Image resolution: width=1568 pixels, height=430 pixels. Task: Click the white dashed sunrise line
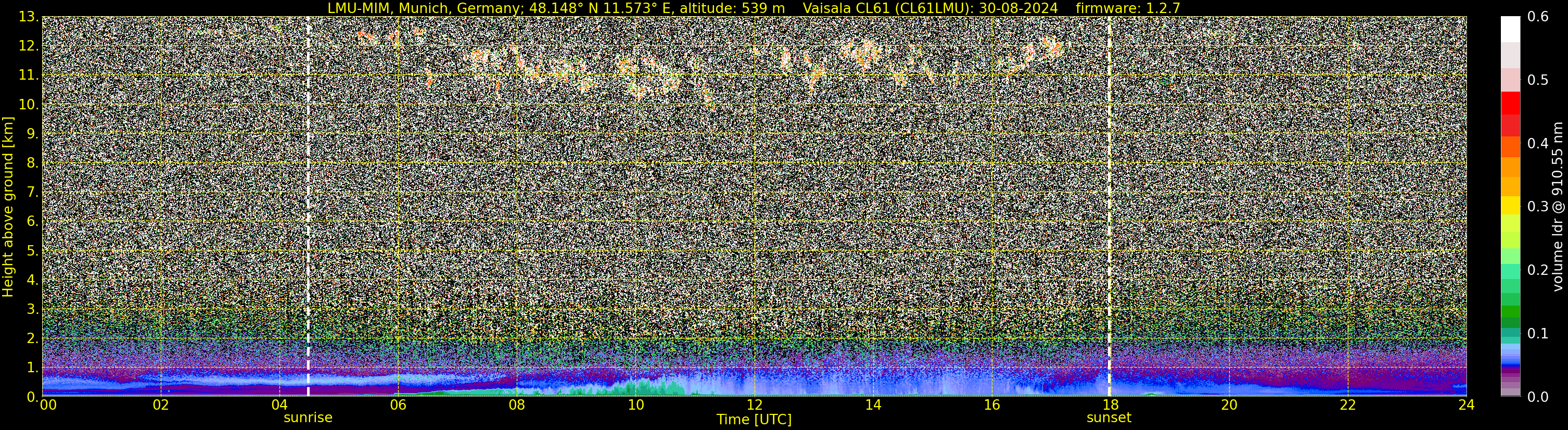pos(308,207)
